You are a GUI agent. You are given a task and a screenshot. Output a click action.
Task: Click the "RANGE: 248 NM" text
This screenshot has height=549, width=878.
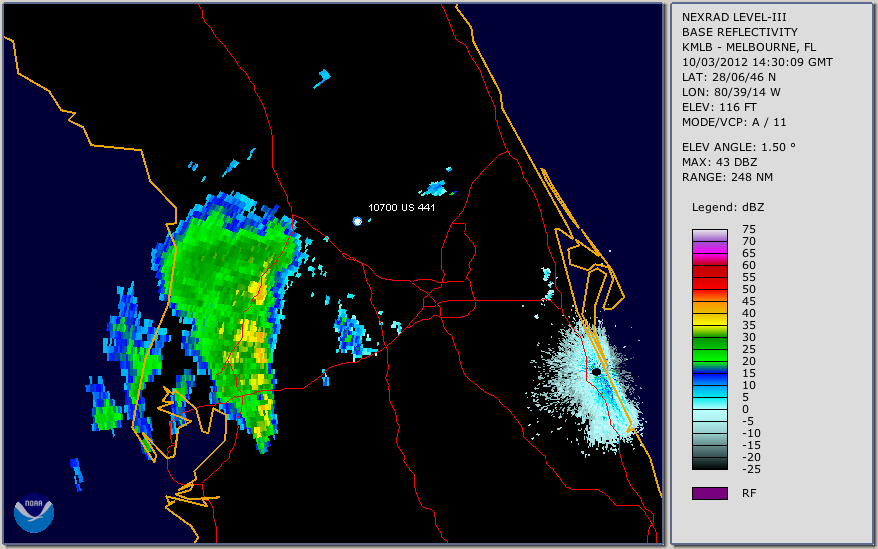click(727, 178)
